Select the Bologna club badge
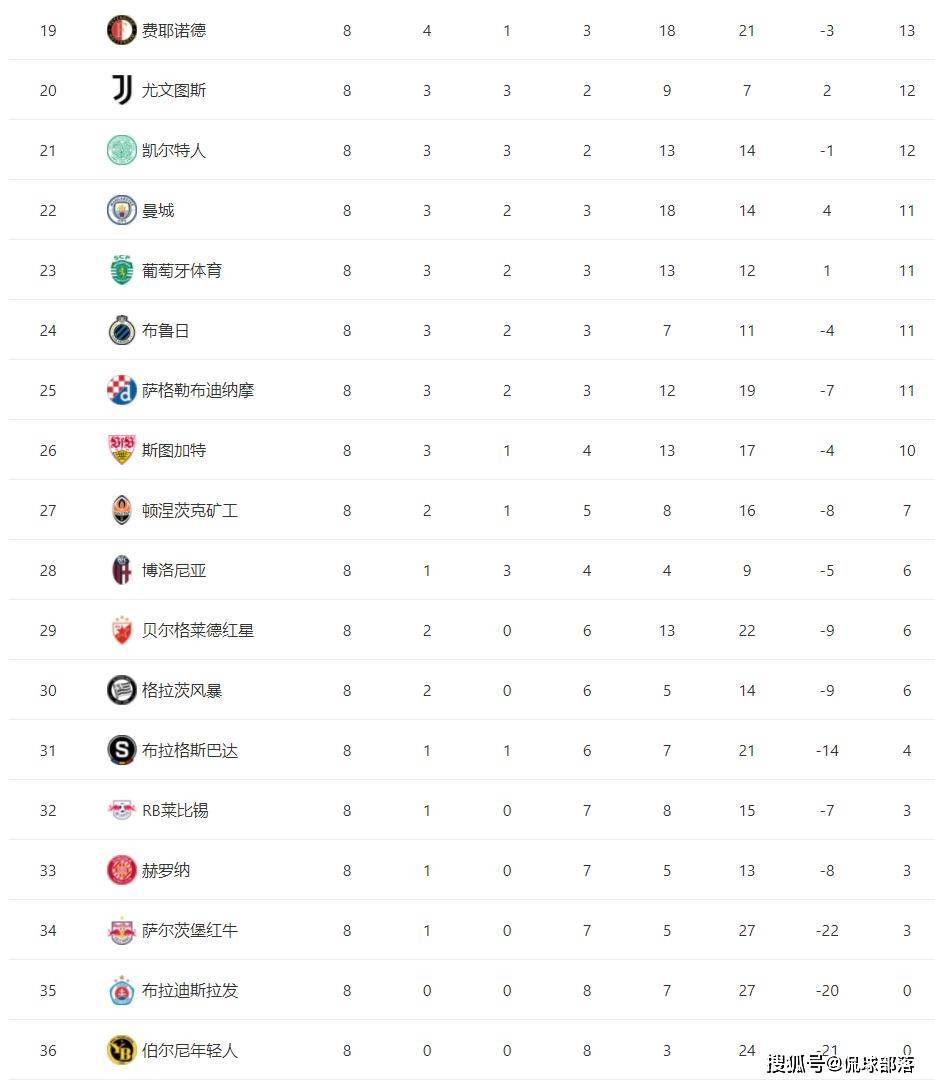Image resolution: width=935 pixels, height=1084 pixels. click(x=122, y=570)
